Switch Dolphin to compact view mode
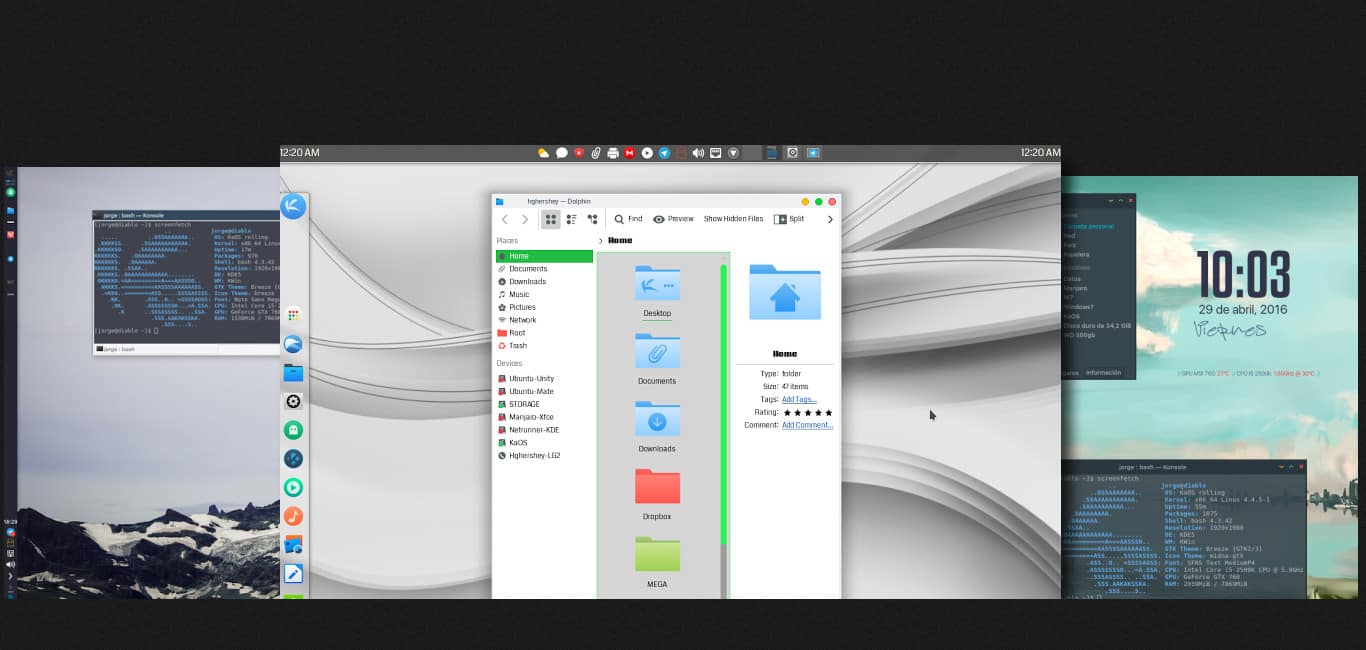 pyautogui.click(x=571, y=219)
